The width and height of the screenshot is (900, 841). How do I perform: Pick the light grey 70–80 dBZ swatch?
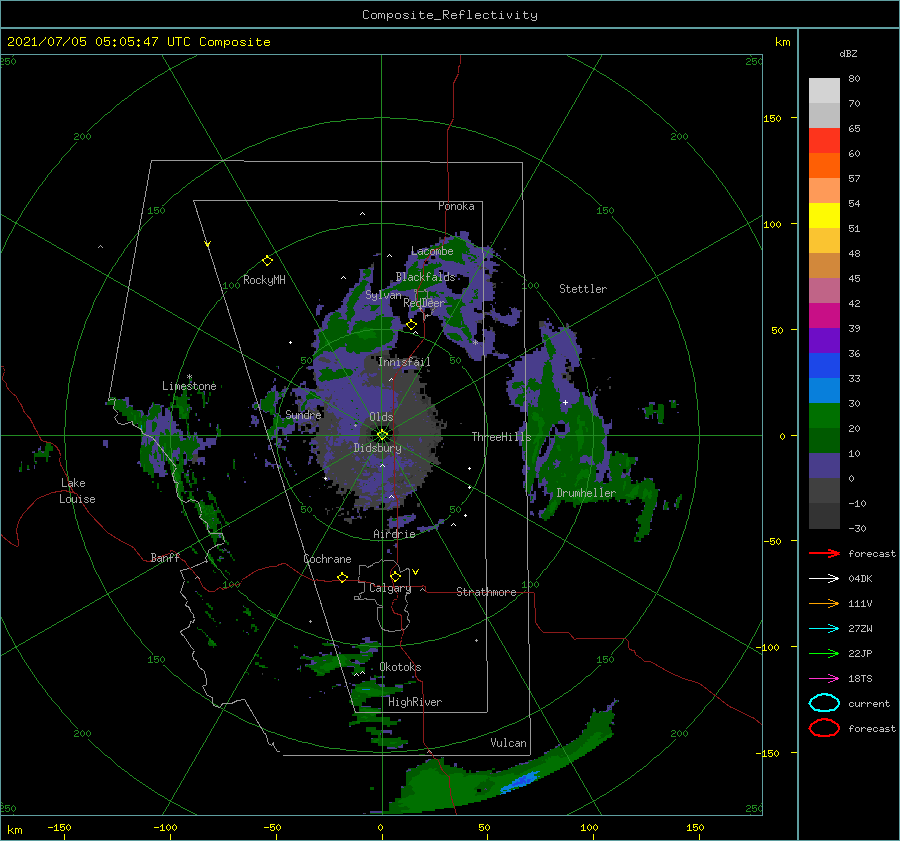824,91
